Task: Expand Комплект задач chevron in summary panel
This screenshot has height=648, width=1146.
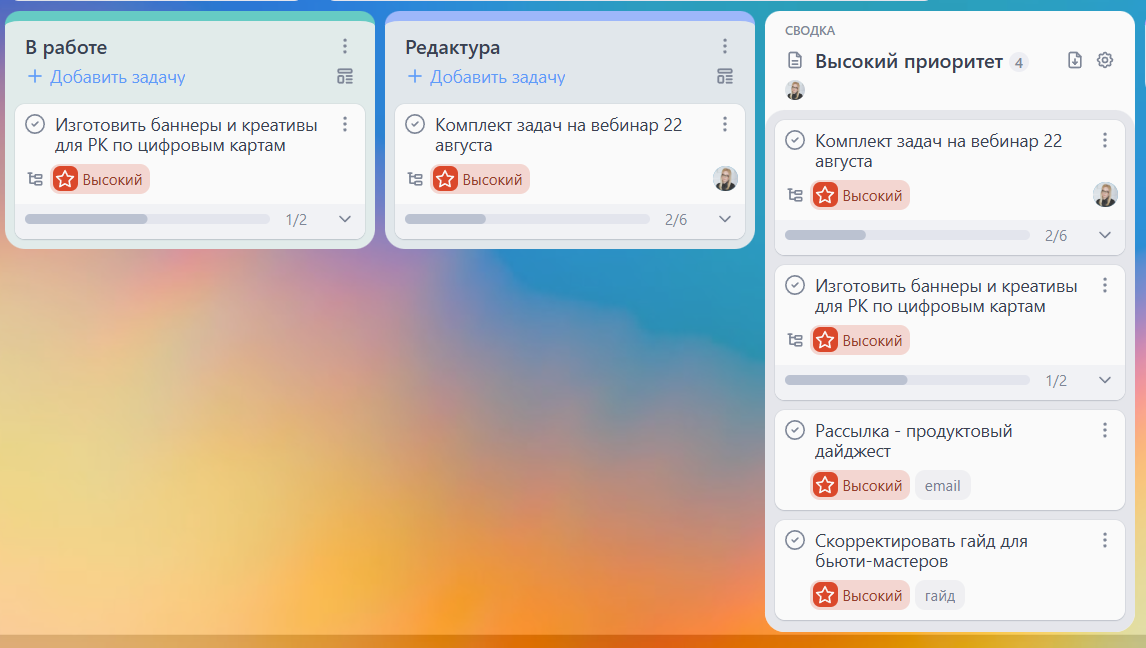Action: [1104, 234]
